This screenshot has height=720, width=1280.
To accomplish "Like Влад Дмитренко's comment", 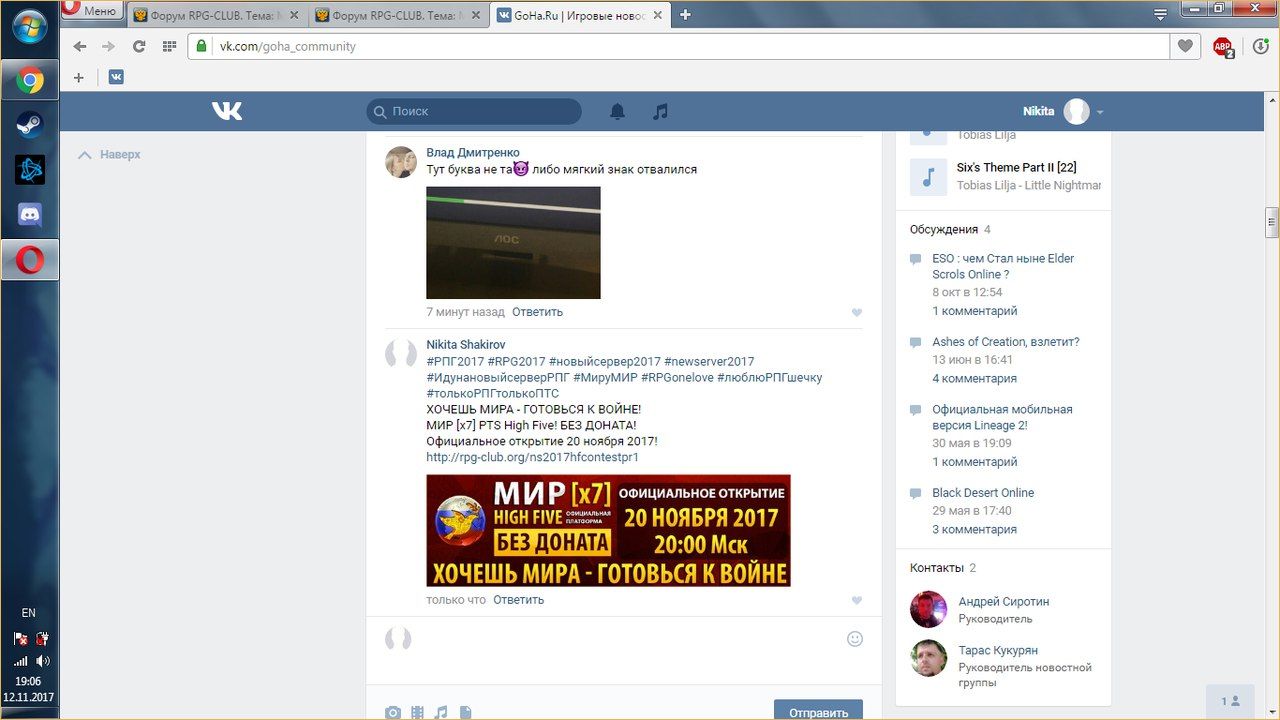I will pyautogui.click(x=856, y=312).
